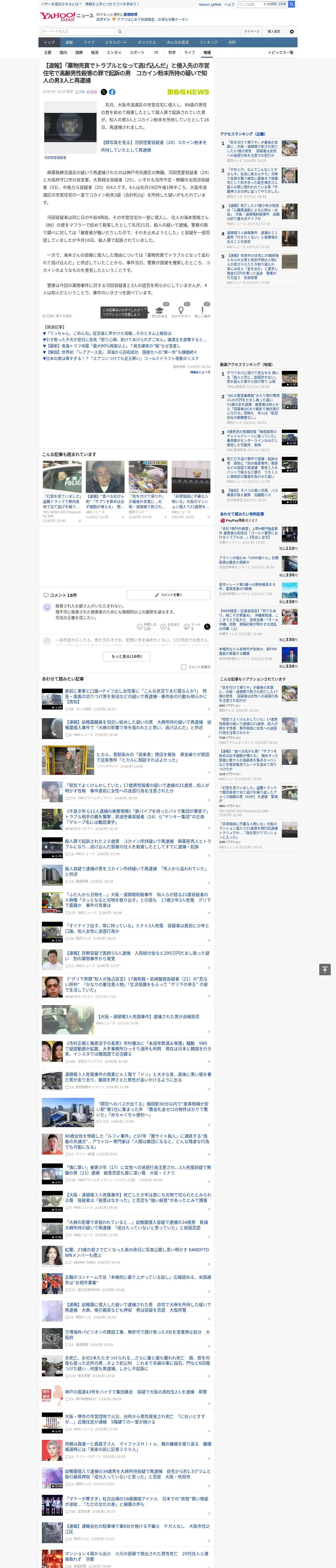The height and width of the screenshot is (1568, 336).
Task: Open 紅蘭、23歳の若さで亡くなった弟 article
Action: coord(137,1252)
